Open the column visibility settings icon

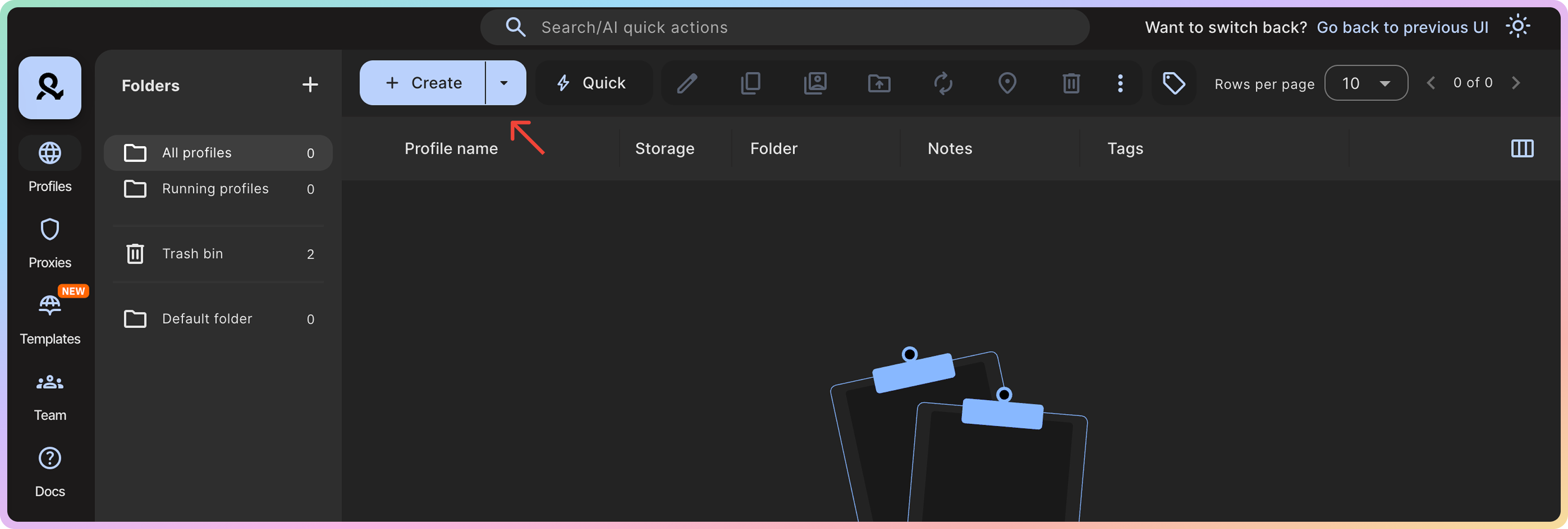pyautogui.click(x=1522, y=148)
